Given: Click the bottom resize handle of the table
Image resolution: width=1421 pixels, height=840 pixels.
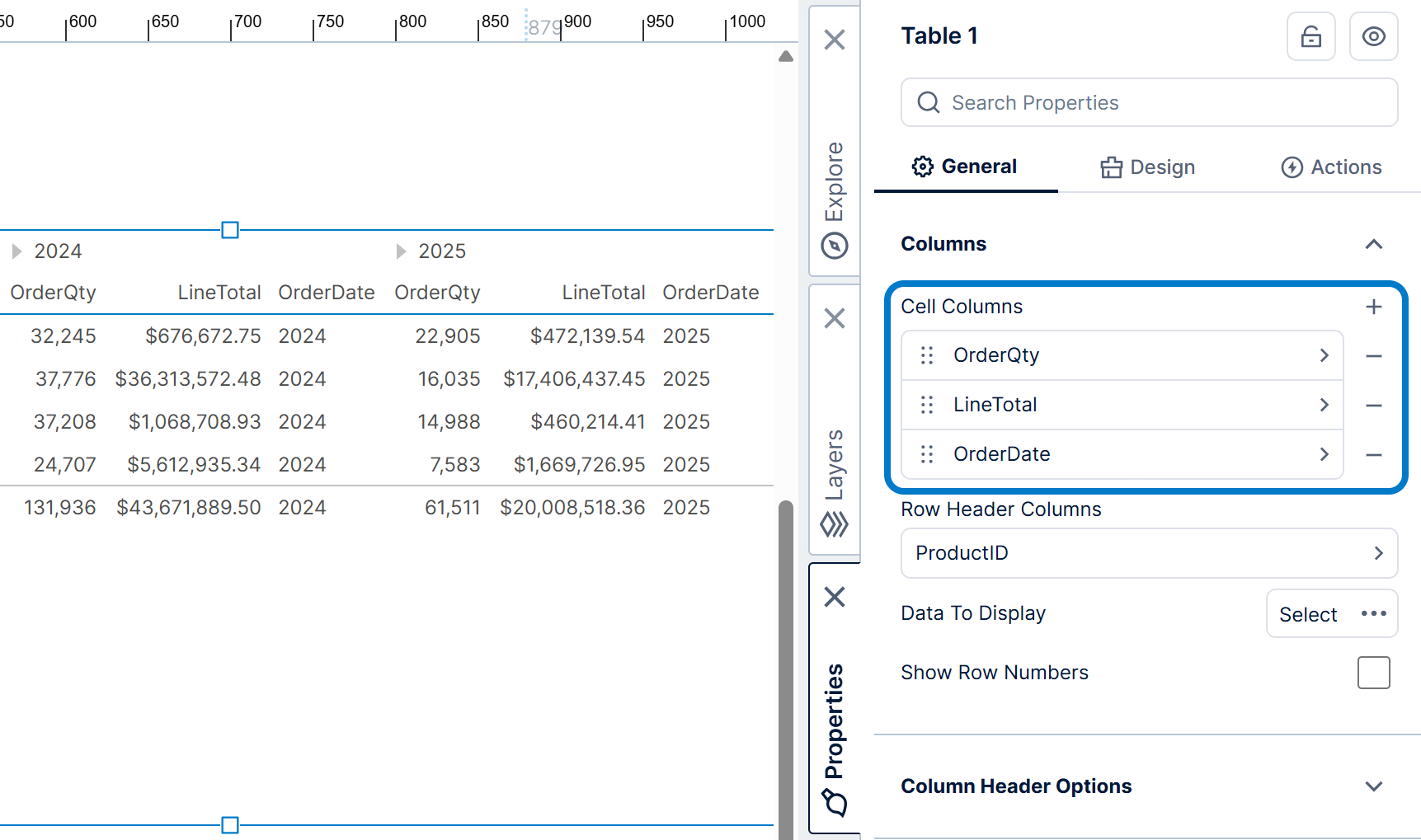Looking at the screenshot, I should point(230,825).
